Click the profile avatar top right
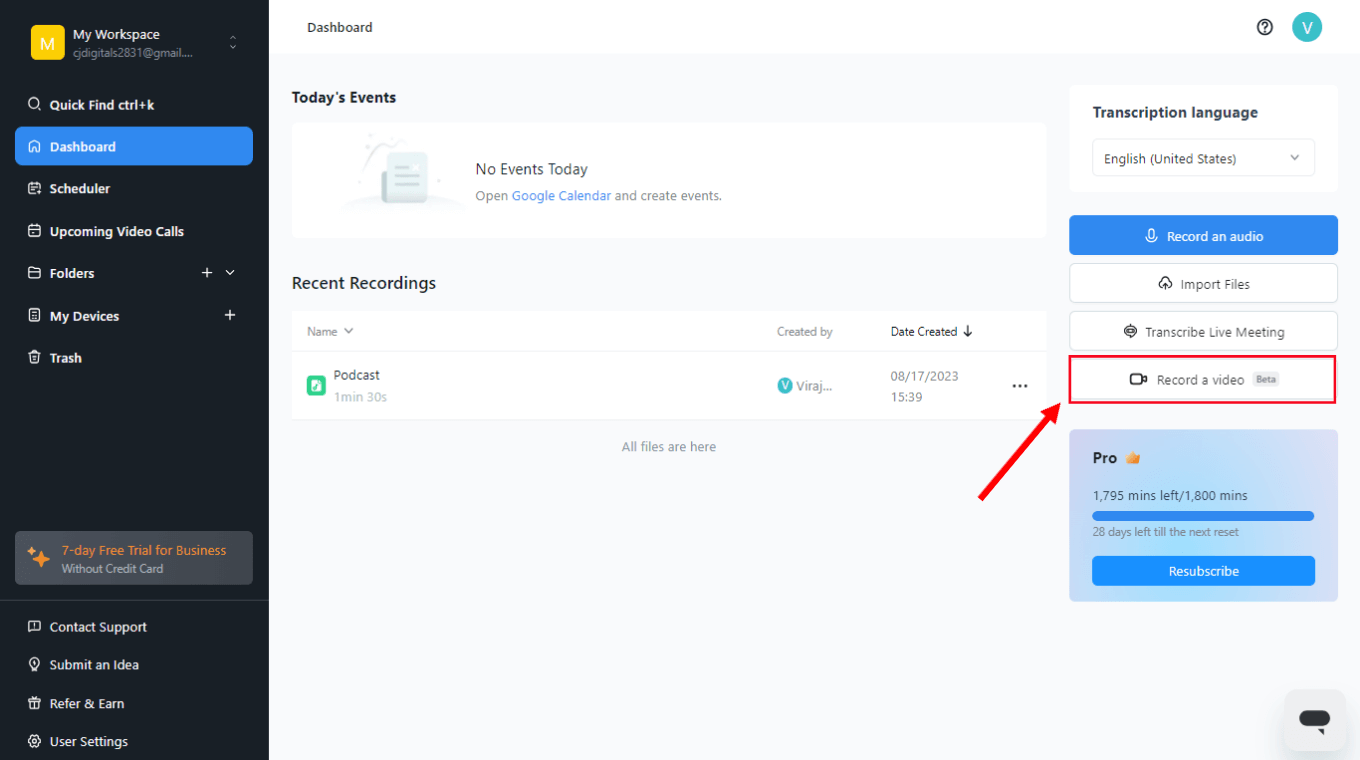The image size is (1360, 760). [x=1307, y=27]
